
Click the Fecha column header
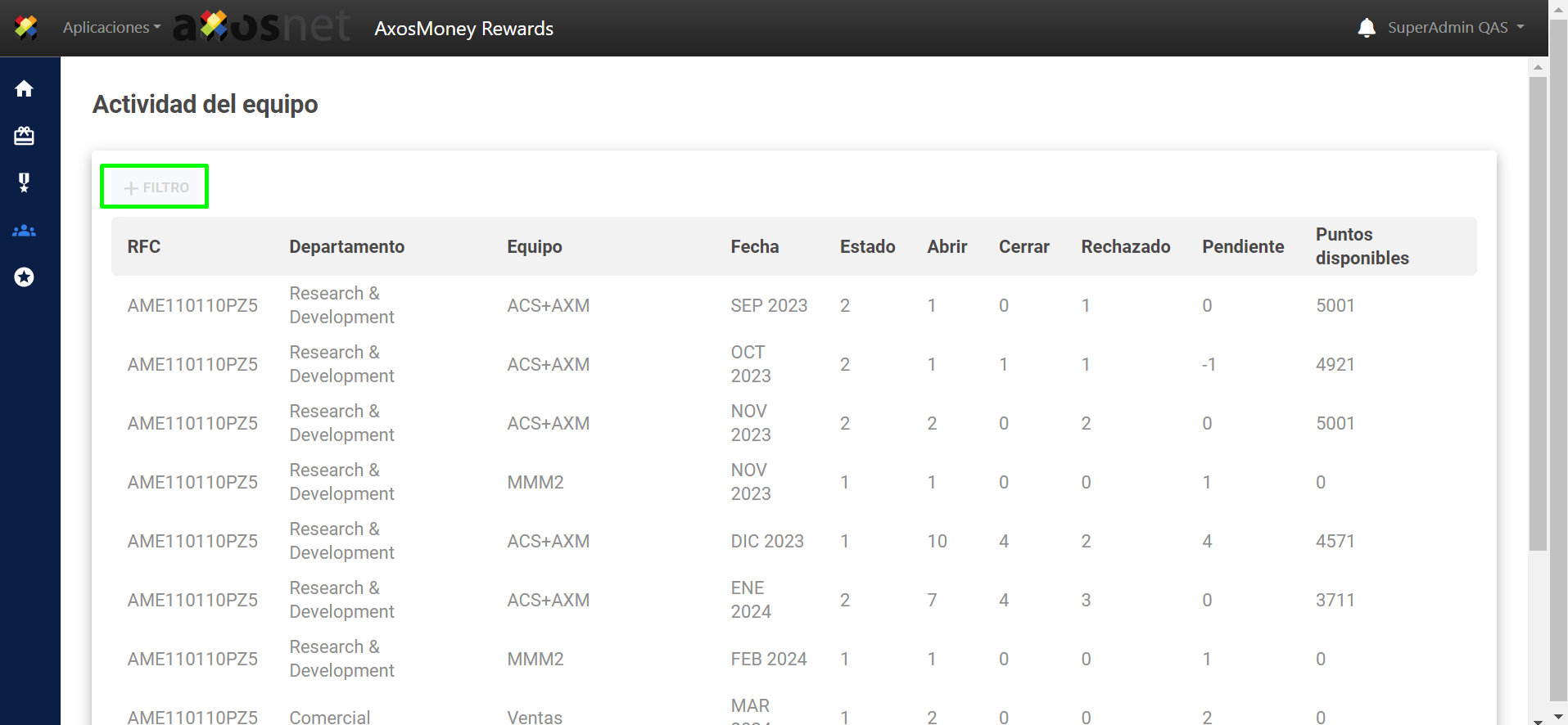point(754,247)
